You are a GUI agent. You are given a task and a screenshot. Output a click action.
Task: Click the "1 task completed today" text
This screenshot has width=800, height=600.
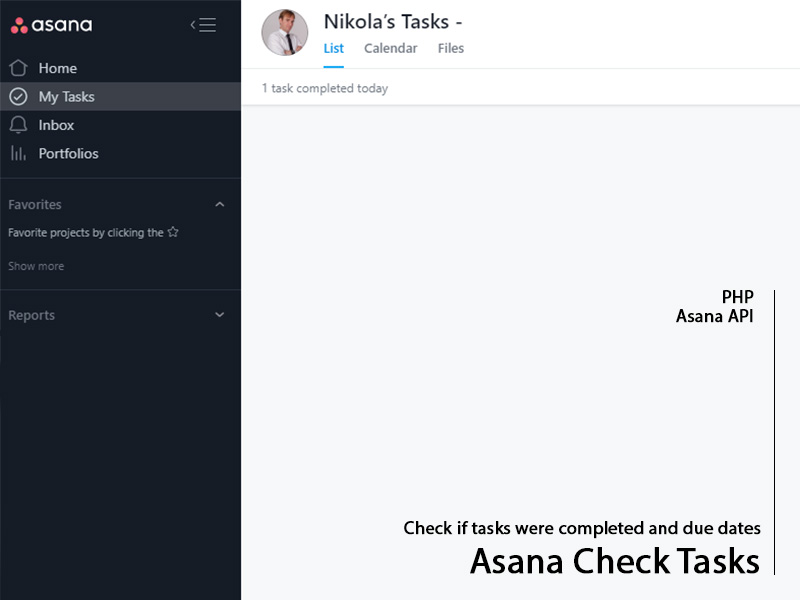(x=325, y=88)
